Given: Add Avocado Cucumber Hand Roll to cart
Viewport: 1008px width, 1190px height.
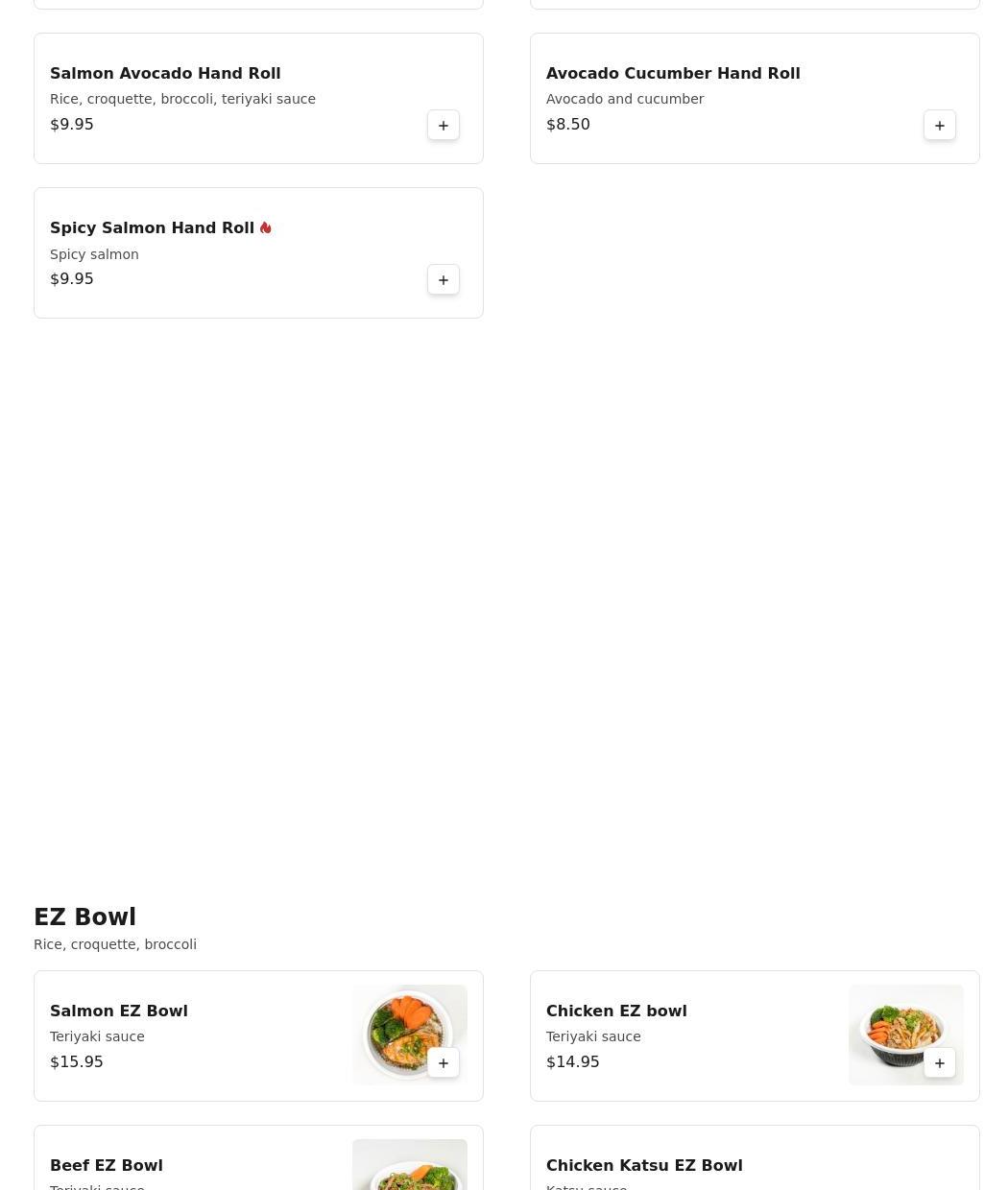Looking at the screenshot, I should [x=940, y=125].
